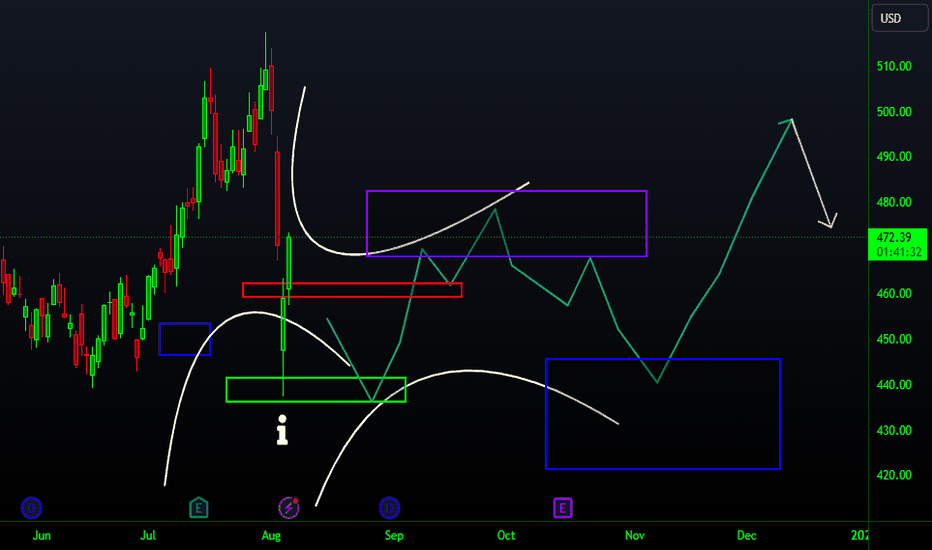The image size is (932, 550).
Task: Click the Sep label on time axis
Action: (x=394, y=535)
